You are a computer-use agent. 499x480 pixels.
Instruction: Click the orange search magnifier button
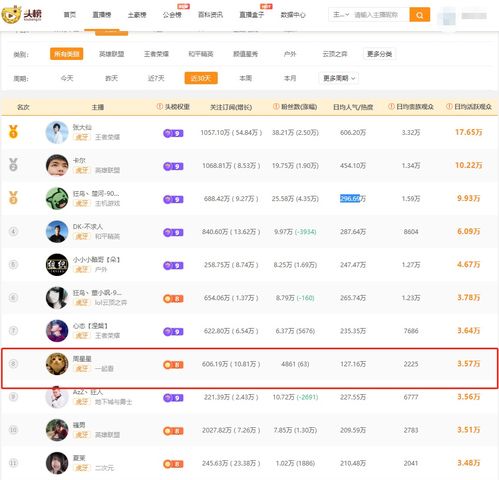(419, 15)
